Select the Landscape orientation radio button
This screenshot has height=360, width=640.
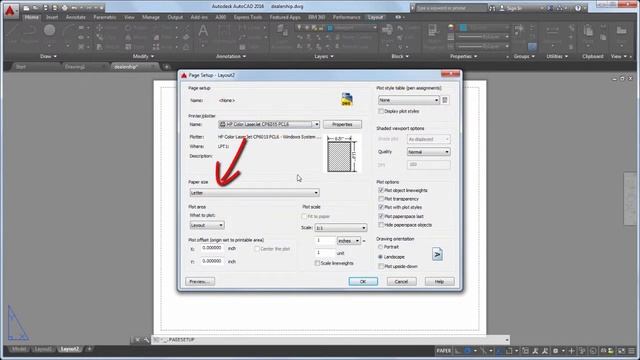coord(380,257)
